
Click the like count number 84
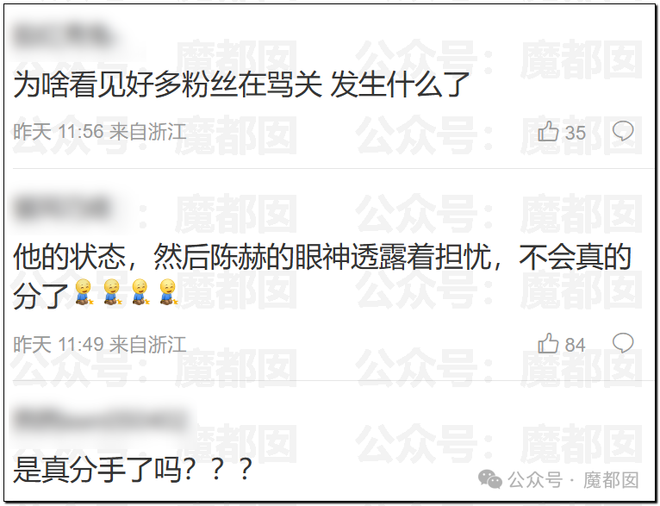(575, 345)
